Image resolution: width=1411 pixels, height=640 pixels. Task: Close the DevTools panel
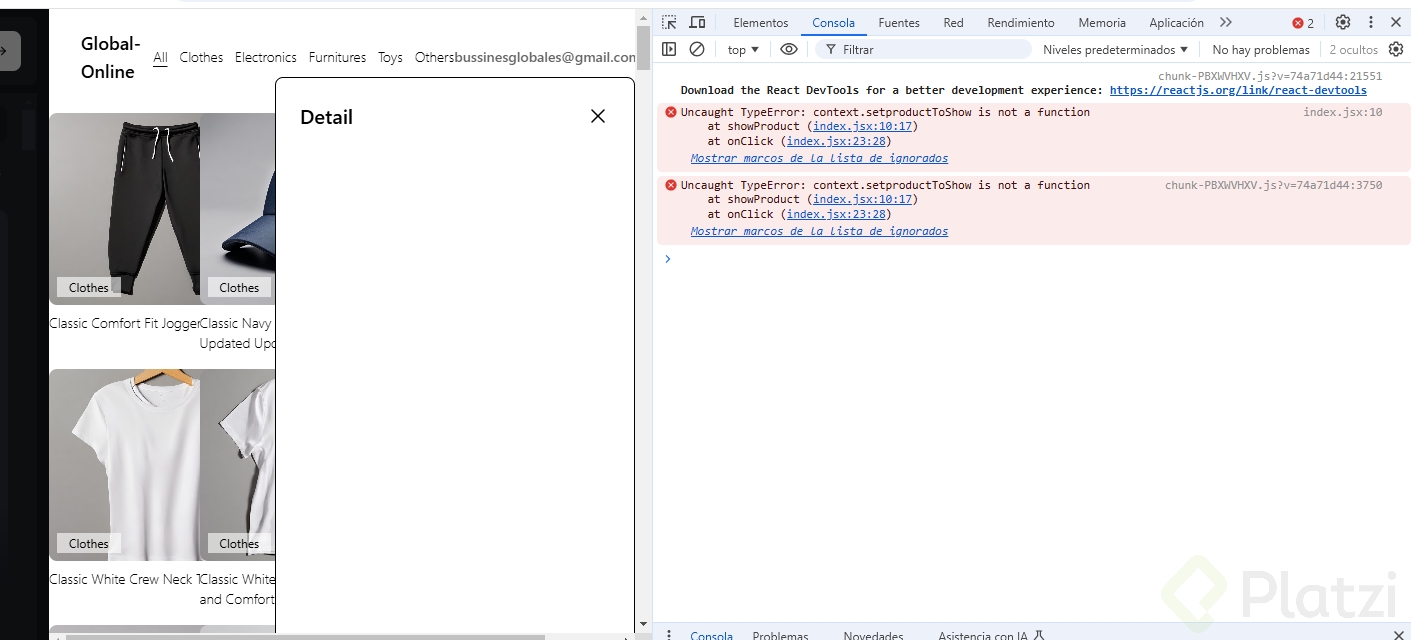tap(1396, 22)
